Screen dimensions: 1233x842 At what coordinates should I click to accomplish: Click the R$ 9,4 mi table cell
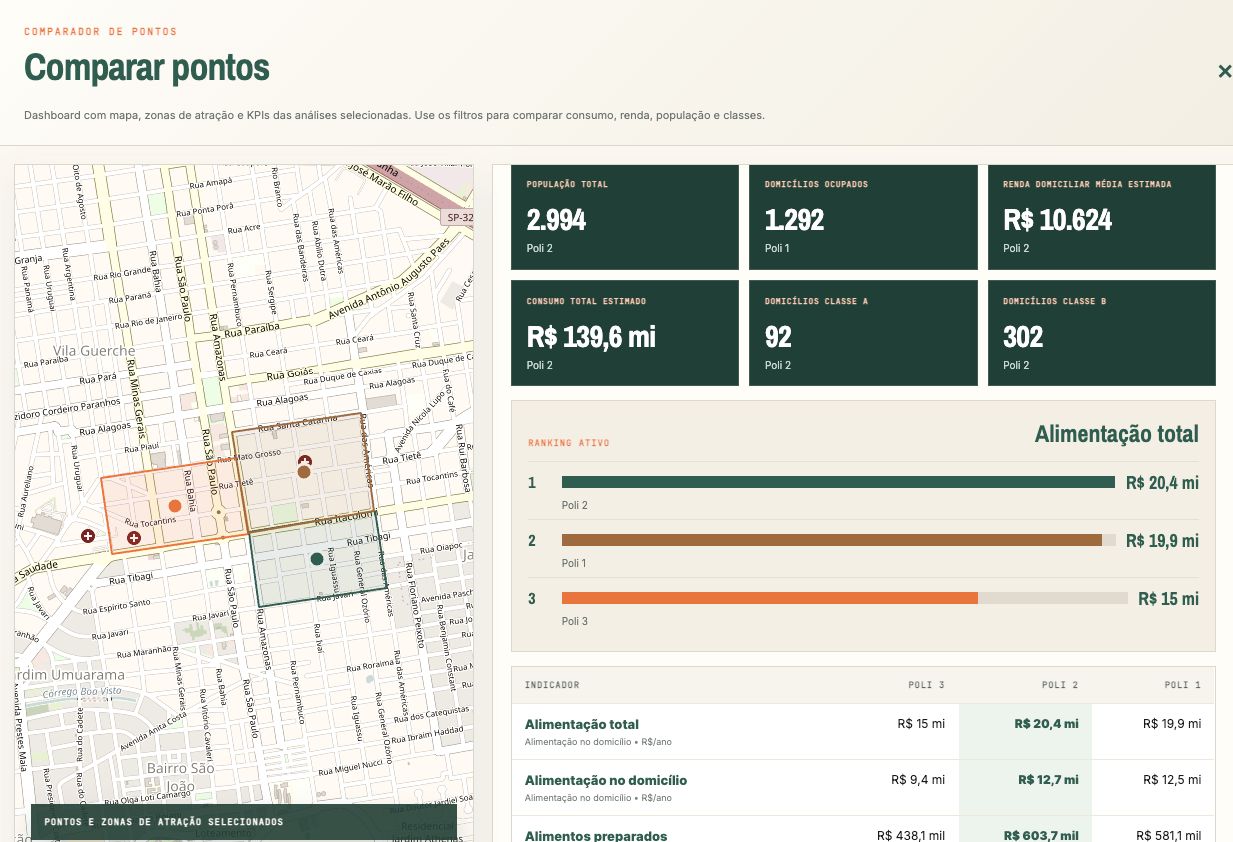pyautogui.click(x=918, y=780)
